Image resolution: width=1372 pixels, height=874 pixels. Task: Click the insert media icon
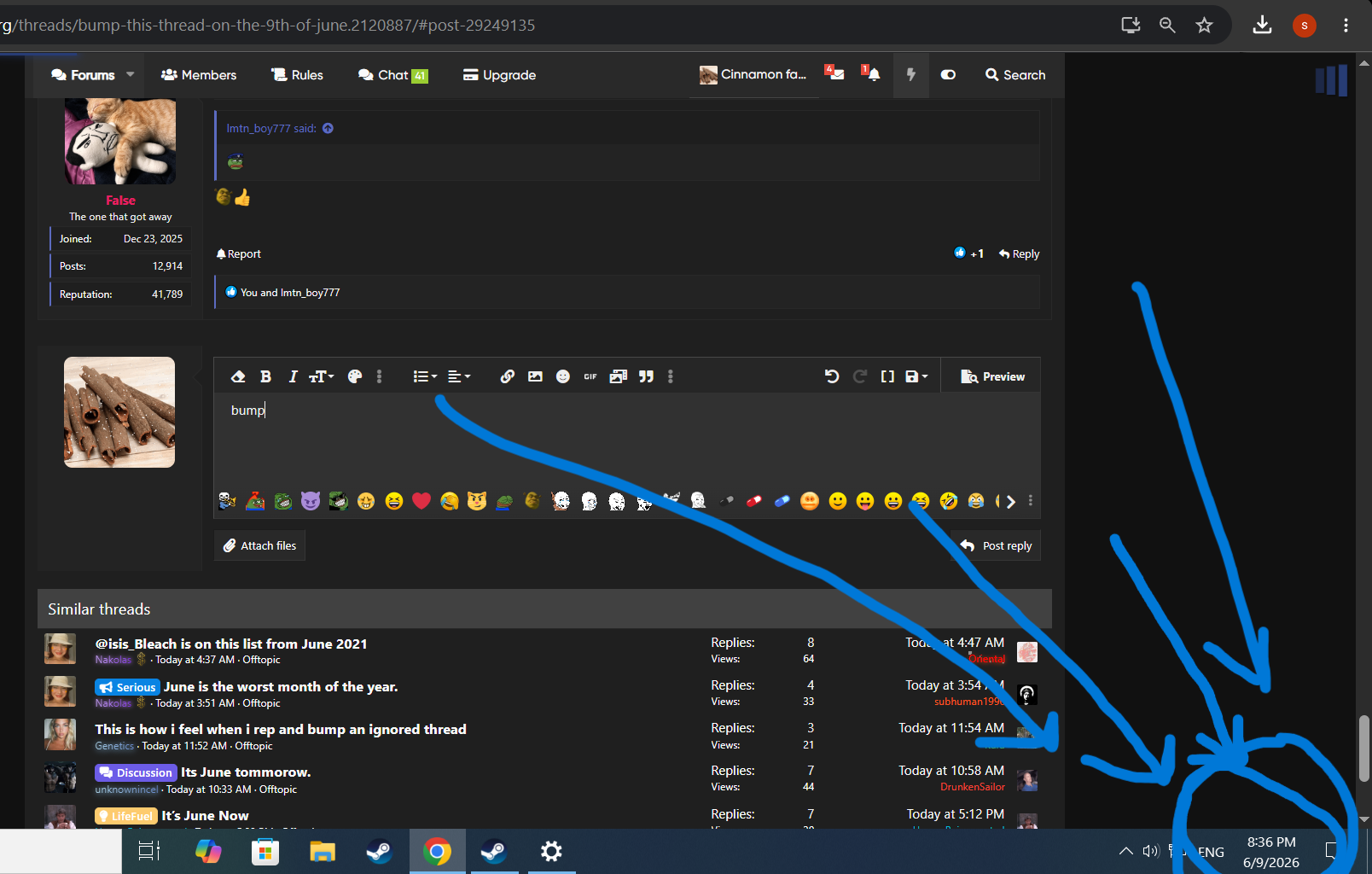(x=619, y=376)
